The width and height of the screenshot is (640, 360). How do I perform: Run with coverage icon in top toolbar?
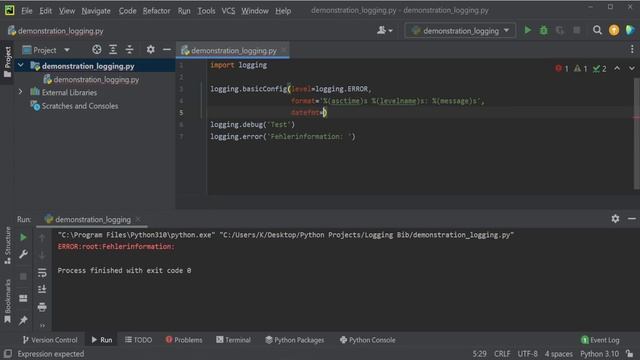point(560,30)
